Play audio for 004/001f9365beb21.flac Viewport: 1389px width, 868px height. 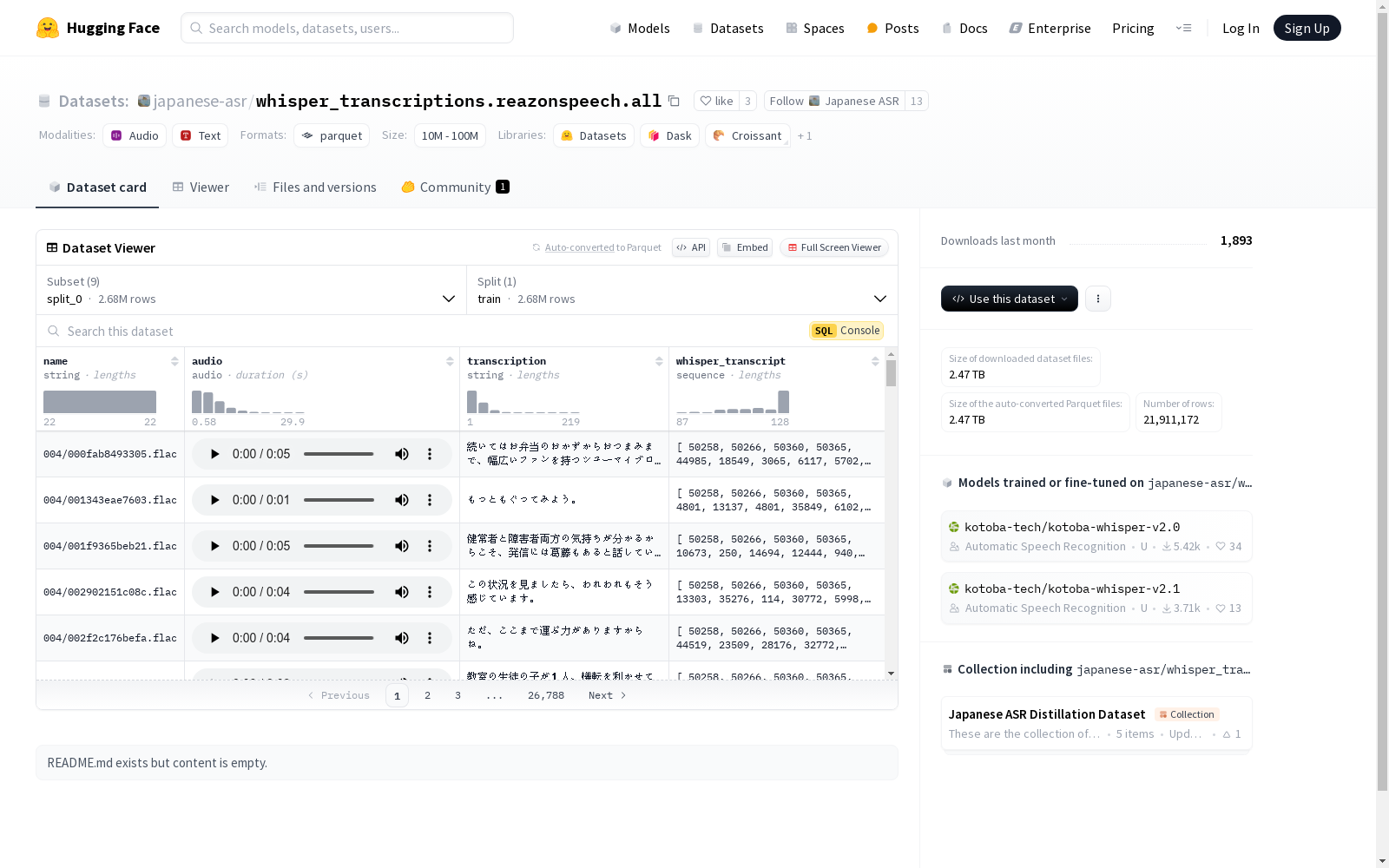[214, 546]
